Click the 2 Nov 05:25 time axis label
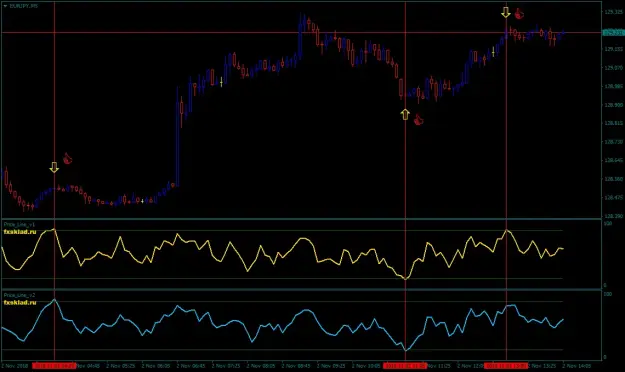625x372 pixels. pyautogui.click(x=120, y=366)
